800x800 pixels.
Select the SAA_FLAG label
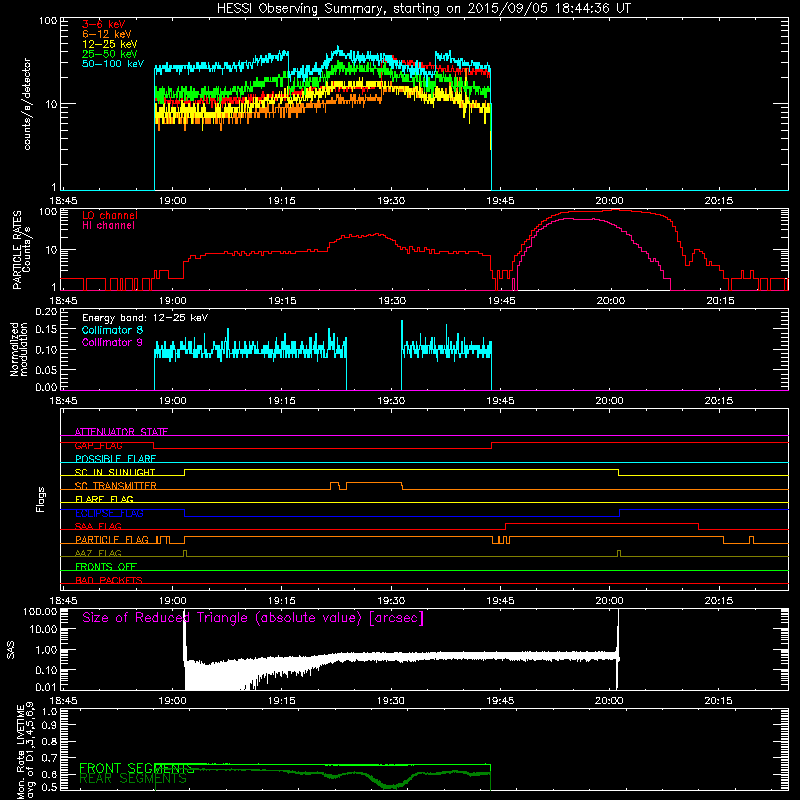click(x=98, y=527)
